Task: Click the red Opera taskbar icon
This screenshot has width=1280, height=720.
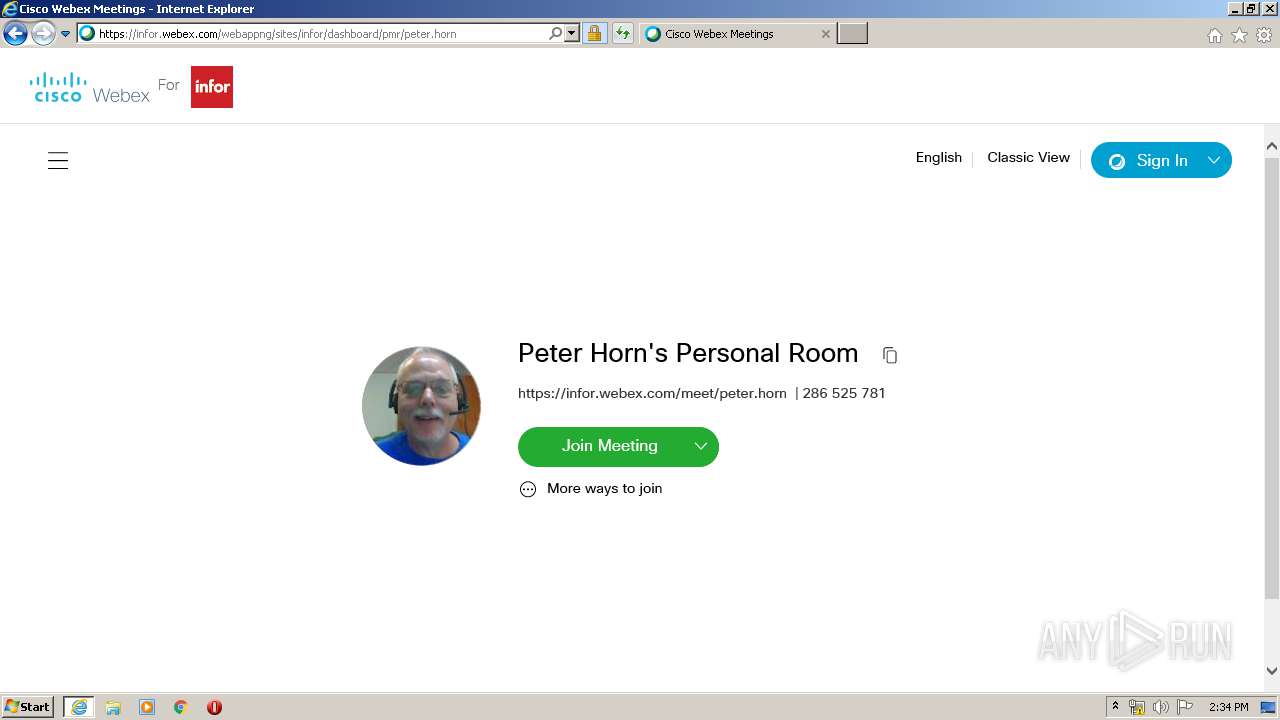Action: point(214,707)
